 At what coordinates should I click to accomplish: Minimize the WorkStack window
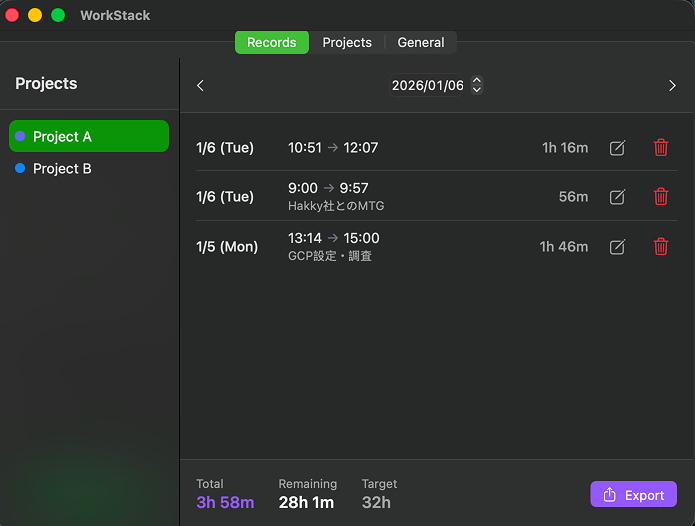tap(35, 15)
